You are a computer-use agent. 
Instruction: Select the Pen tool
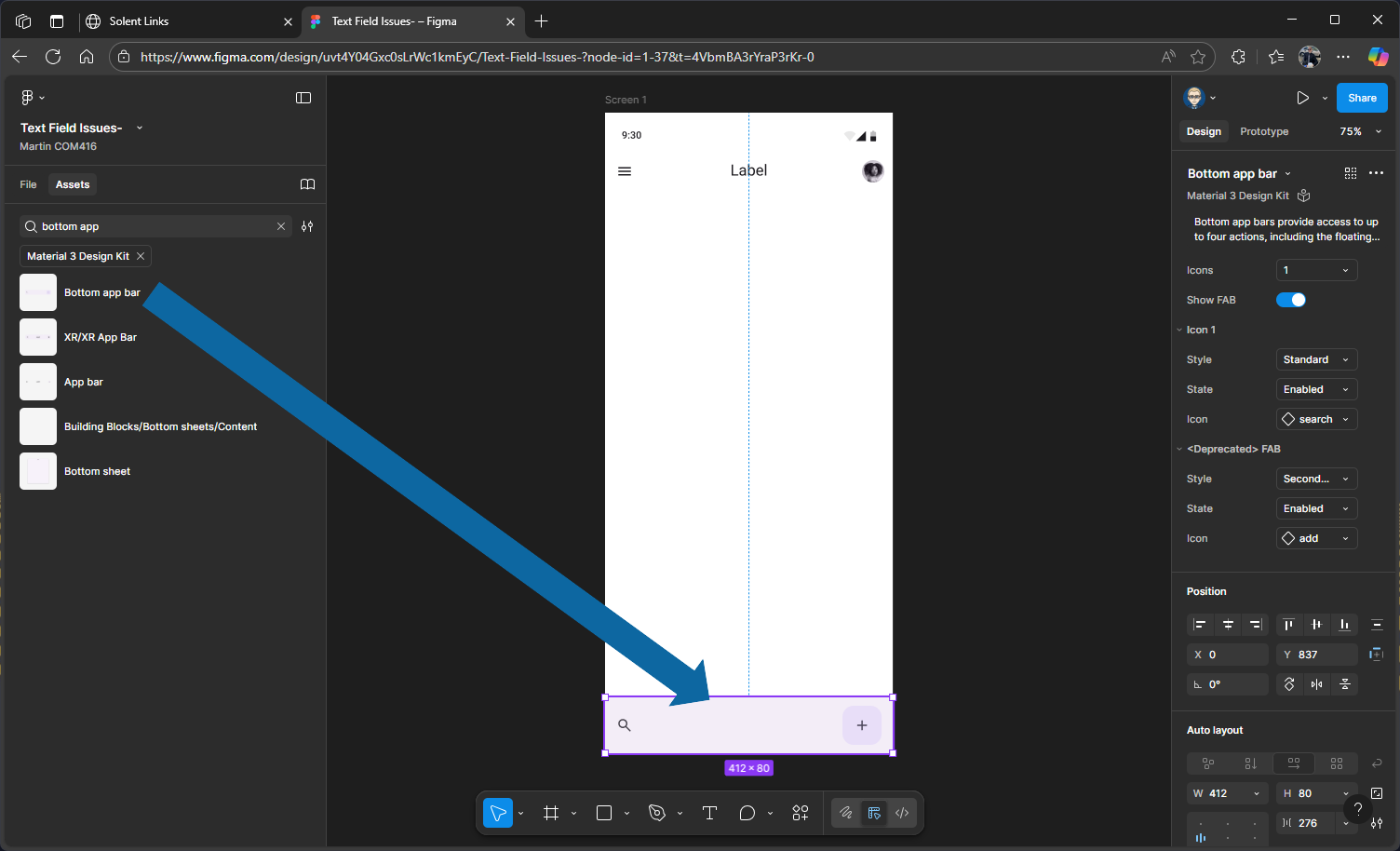[657, 813]
